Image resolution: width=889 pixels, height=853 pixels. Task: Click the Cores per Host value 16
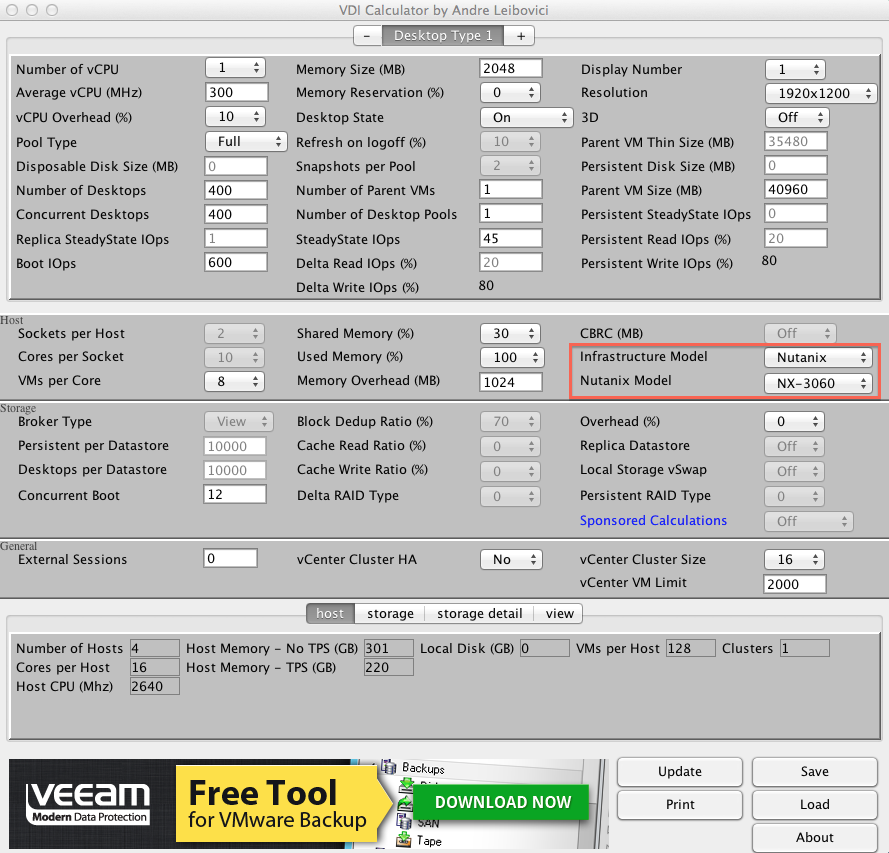(154, 667)
